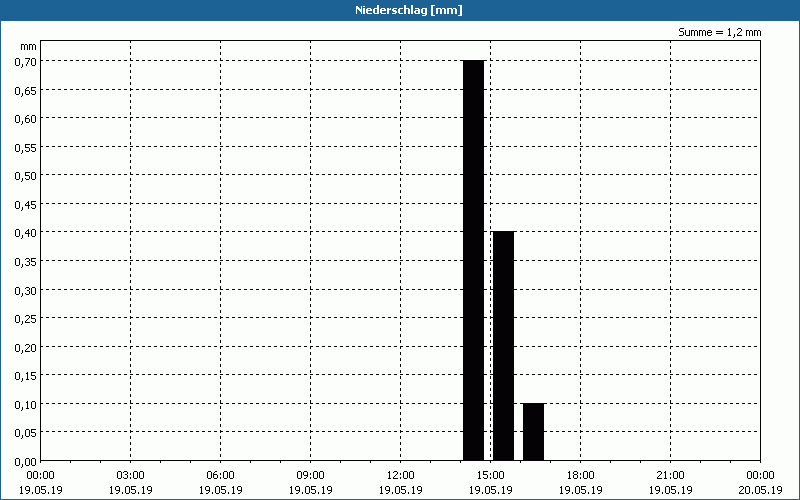Click the 0,00 y-axis value

[x=26, y=462]
